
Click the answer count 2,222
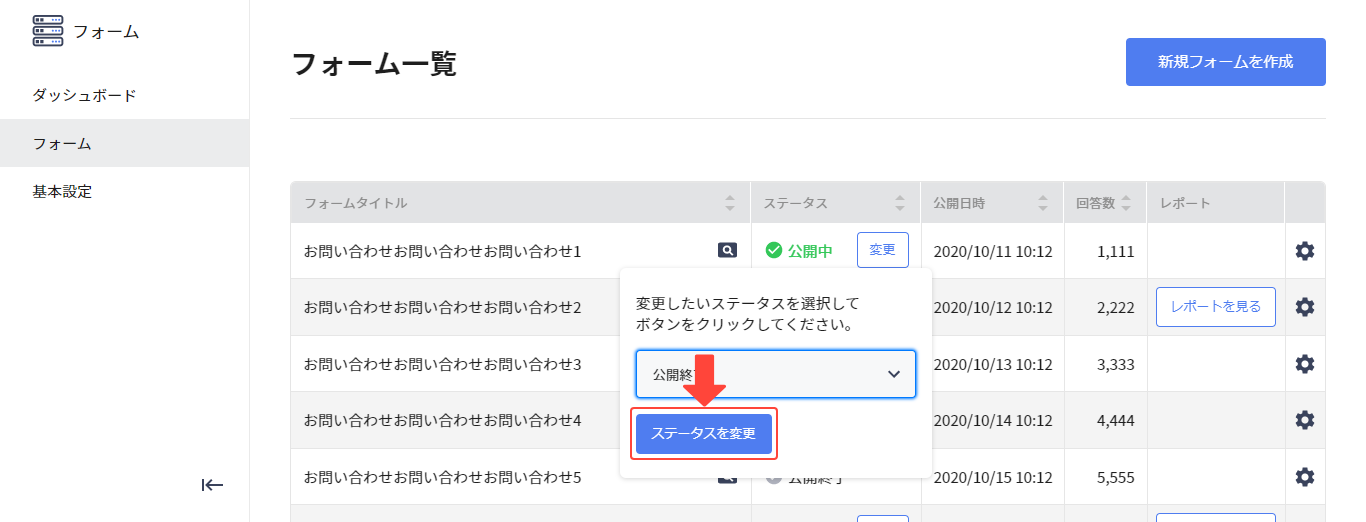click(1116, 307)
